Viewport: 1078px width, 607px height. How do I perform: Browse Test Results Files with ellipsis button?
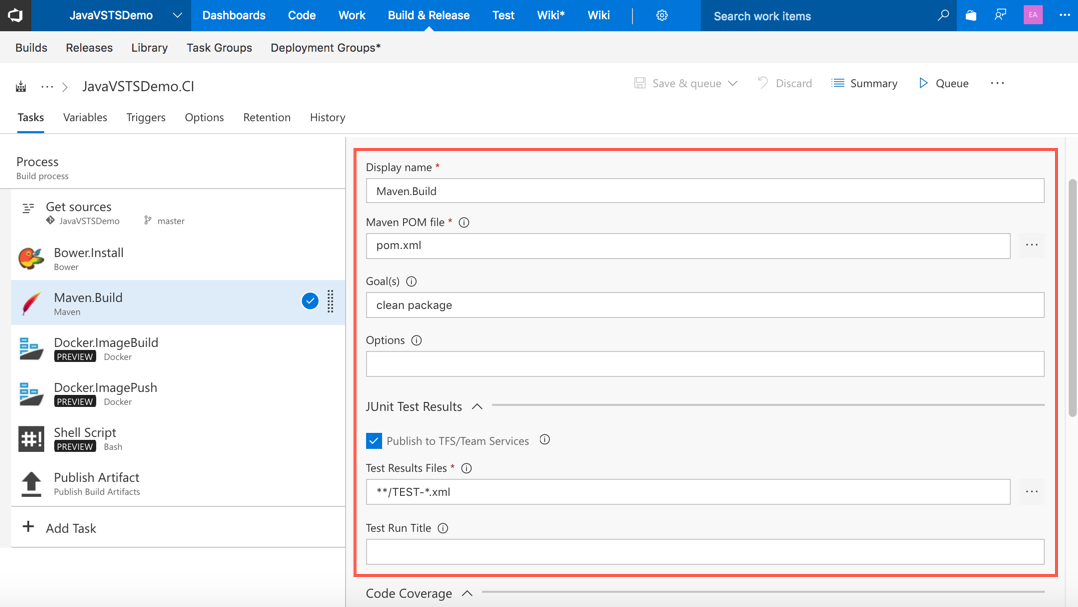(x=1032, y=492)
